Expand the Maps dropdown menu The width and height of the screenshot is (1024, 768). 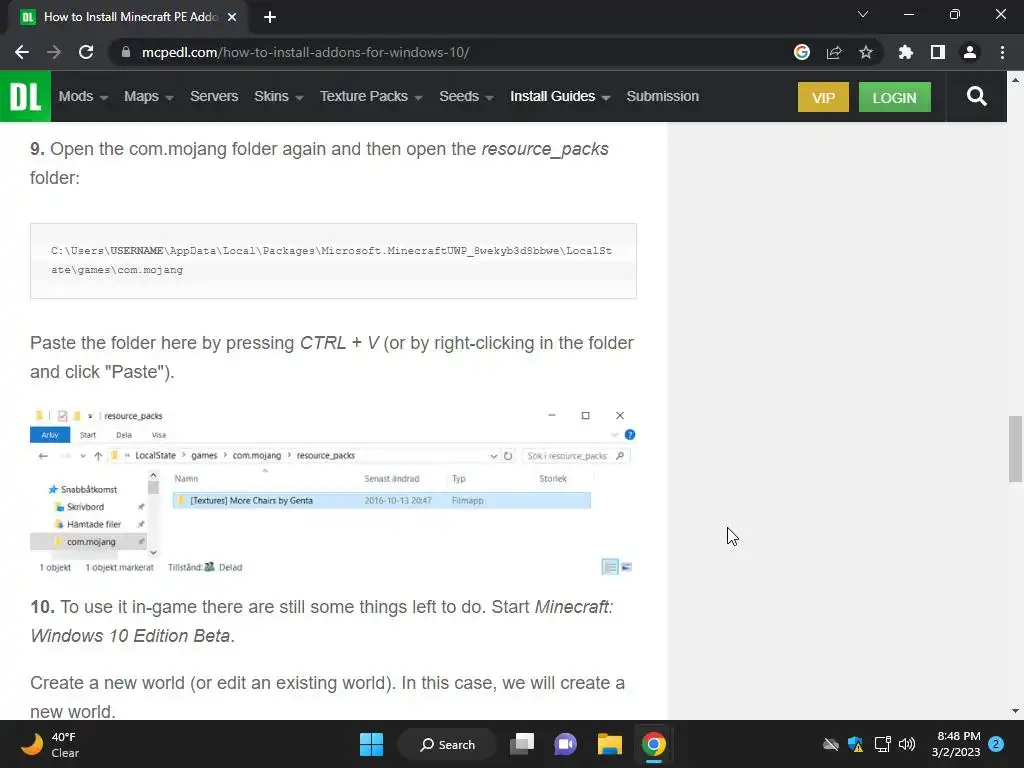[x=148, y=97]
